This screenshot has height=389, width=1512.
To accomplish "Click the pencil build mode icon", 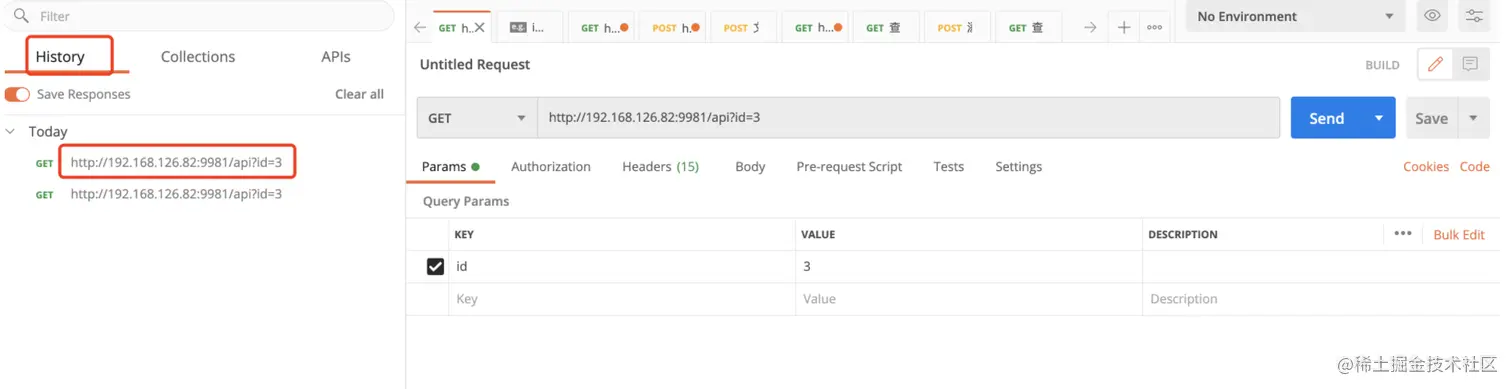I will click(1435, 64).
